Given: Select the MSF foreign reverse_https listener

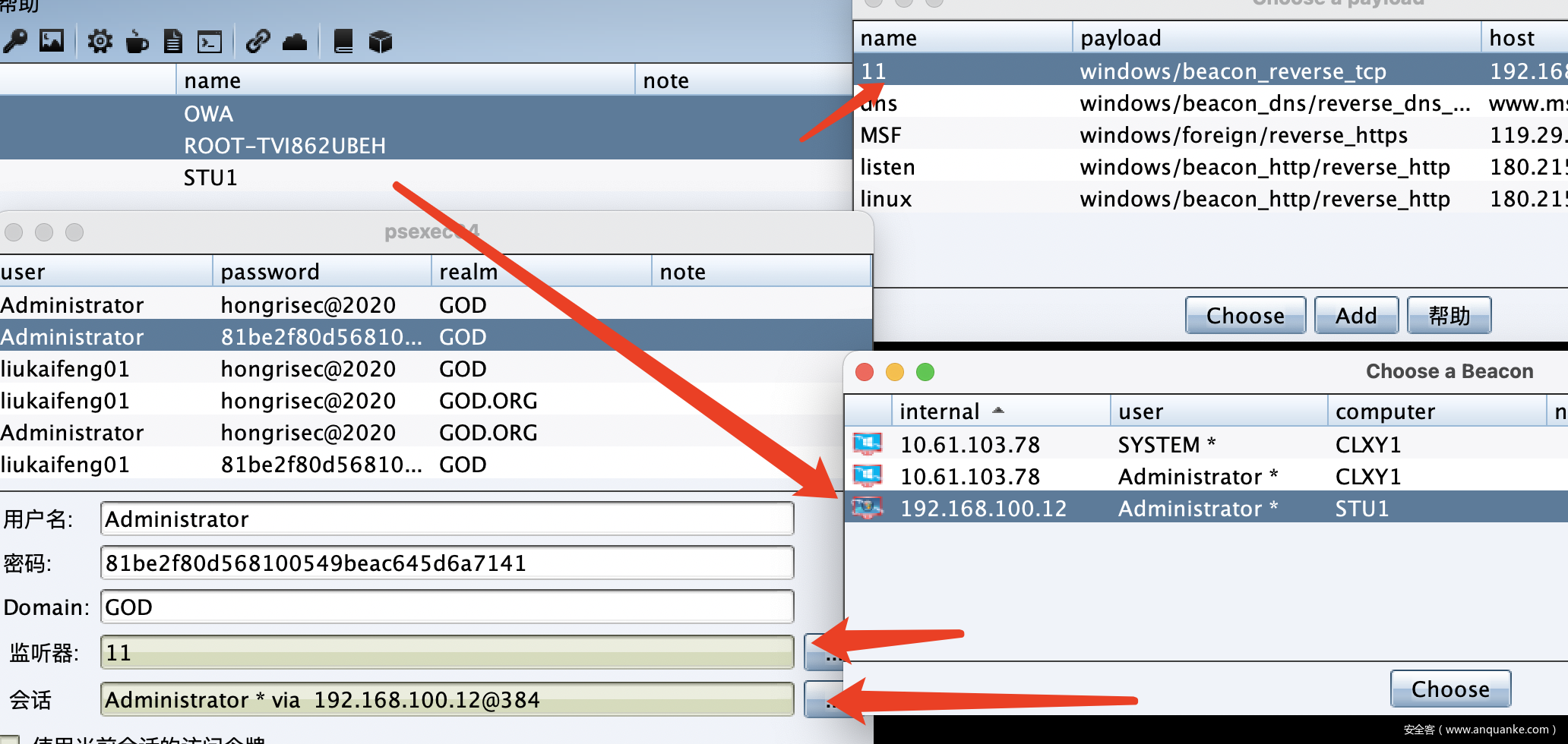Looking at the screenshot, I should [x=1211, y=134].
